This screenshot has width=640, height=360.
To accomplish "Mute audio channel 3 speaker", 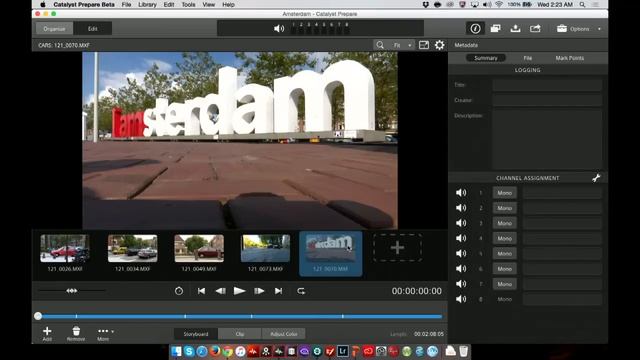I will 461,223.
